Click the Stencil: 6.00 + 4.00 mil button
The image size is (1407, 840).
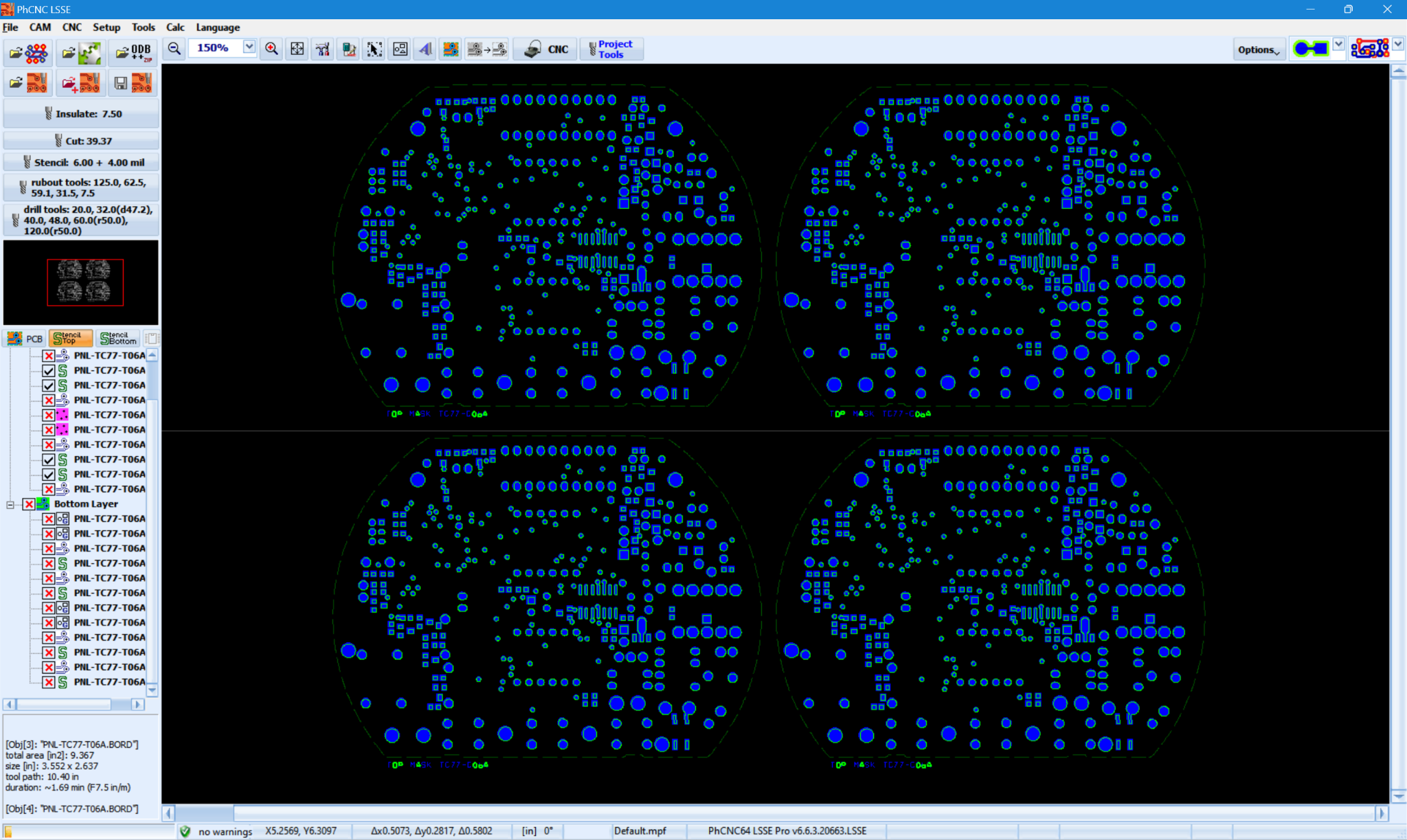point(81,163)
